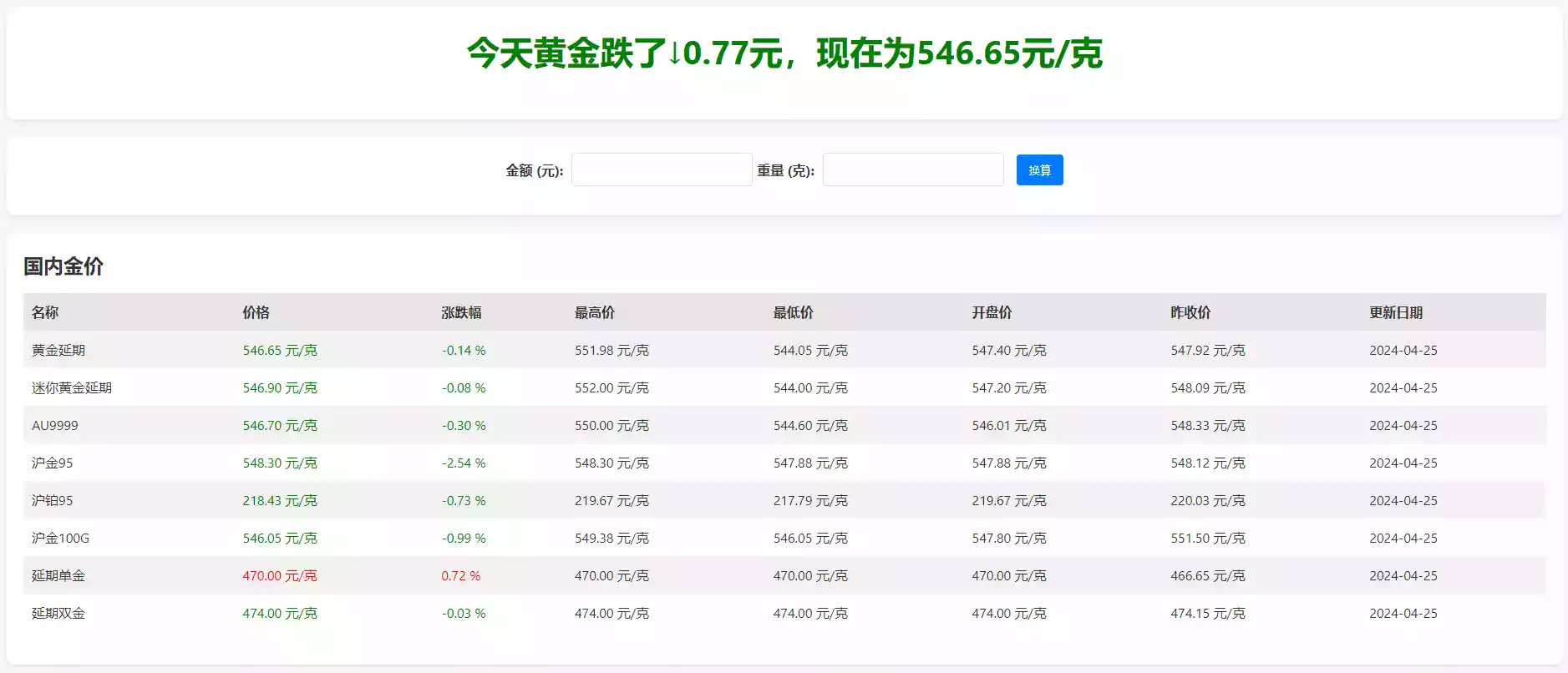This screenshot has height=673, width=1568.
Task: Click the headline showing 546.65元/克
Action: pyautogui.click(x=784, y=53)
